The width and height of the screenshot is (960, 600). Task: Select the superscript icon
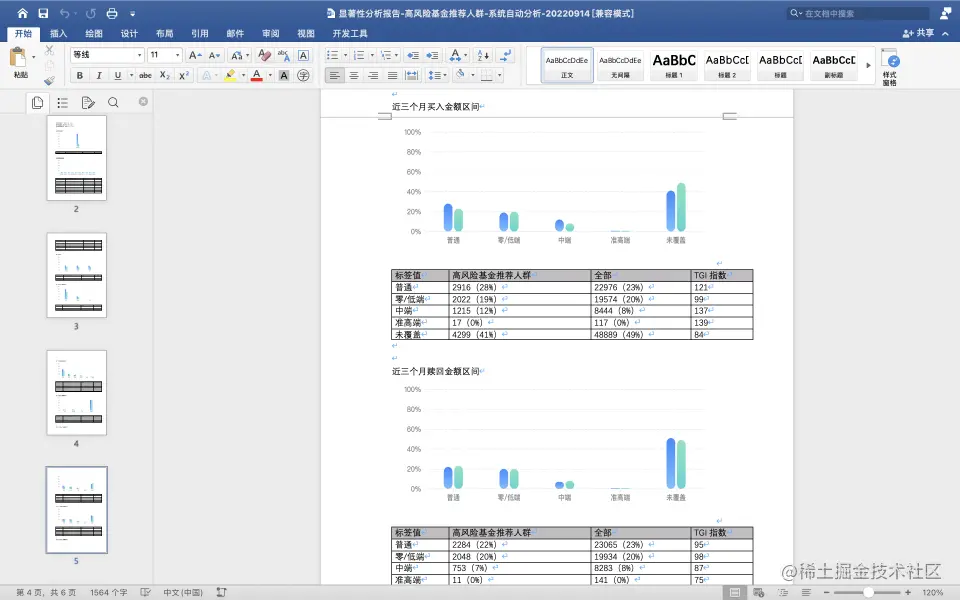click(183, 75)
